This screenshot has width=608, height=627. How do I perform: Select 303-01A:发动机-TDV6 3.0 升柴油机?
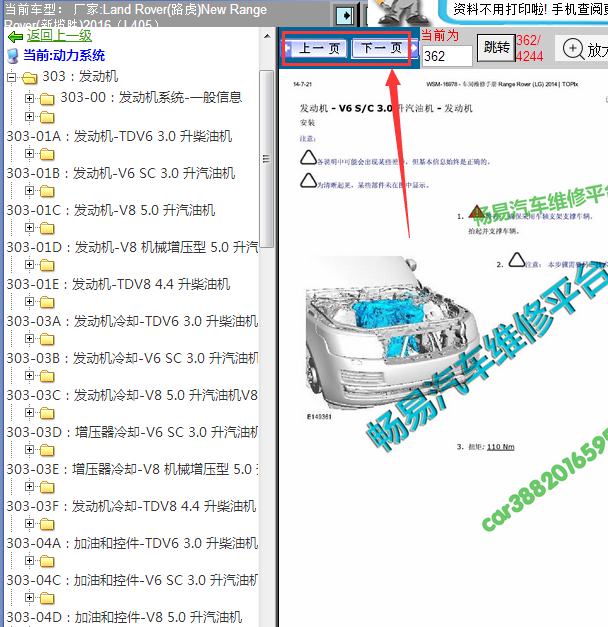(x=119, y=136)
